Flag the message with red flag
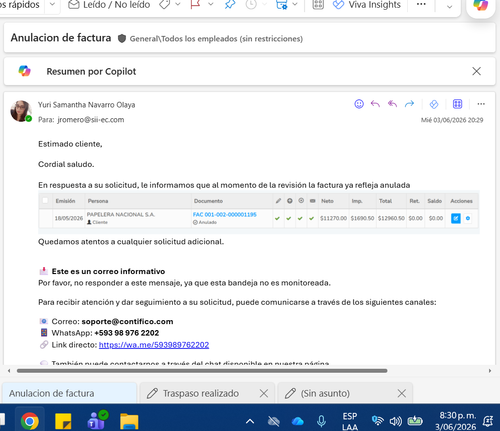This screenshot has width=500, height=431. [195, 4]
